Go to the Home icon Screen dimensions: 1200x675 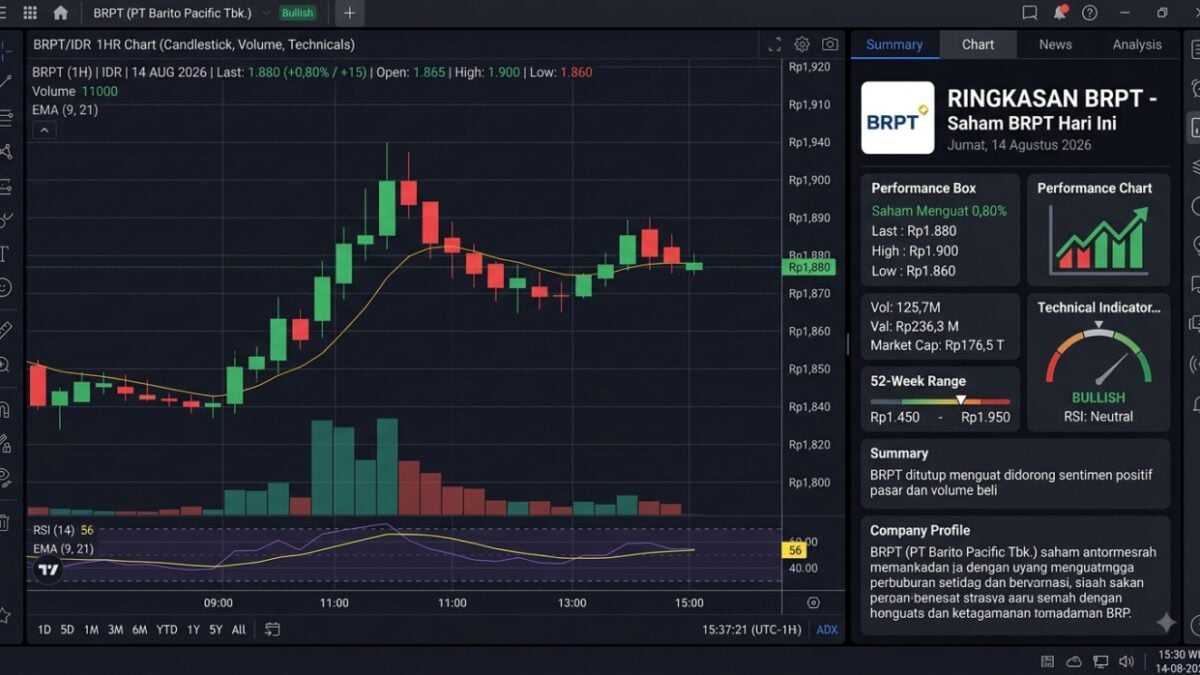click(x=61, y=13)
